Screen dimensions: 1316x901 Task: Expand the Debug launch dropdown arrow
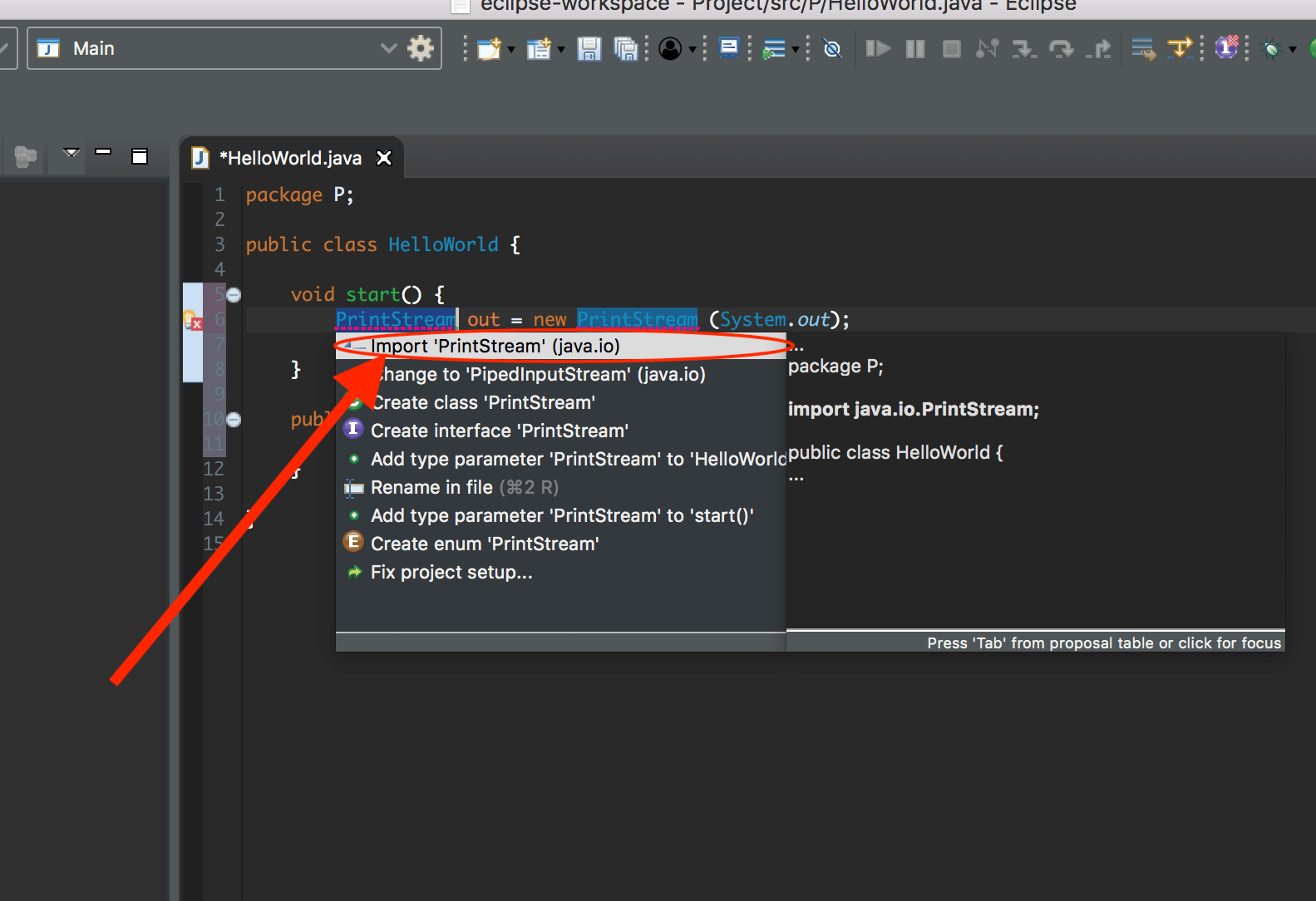(1293, 50)
